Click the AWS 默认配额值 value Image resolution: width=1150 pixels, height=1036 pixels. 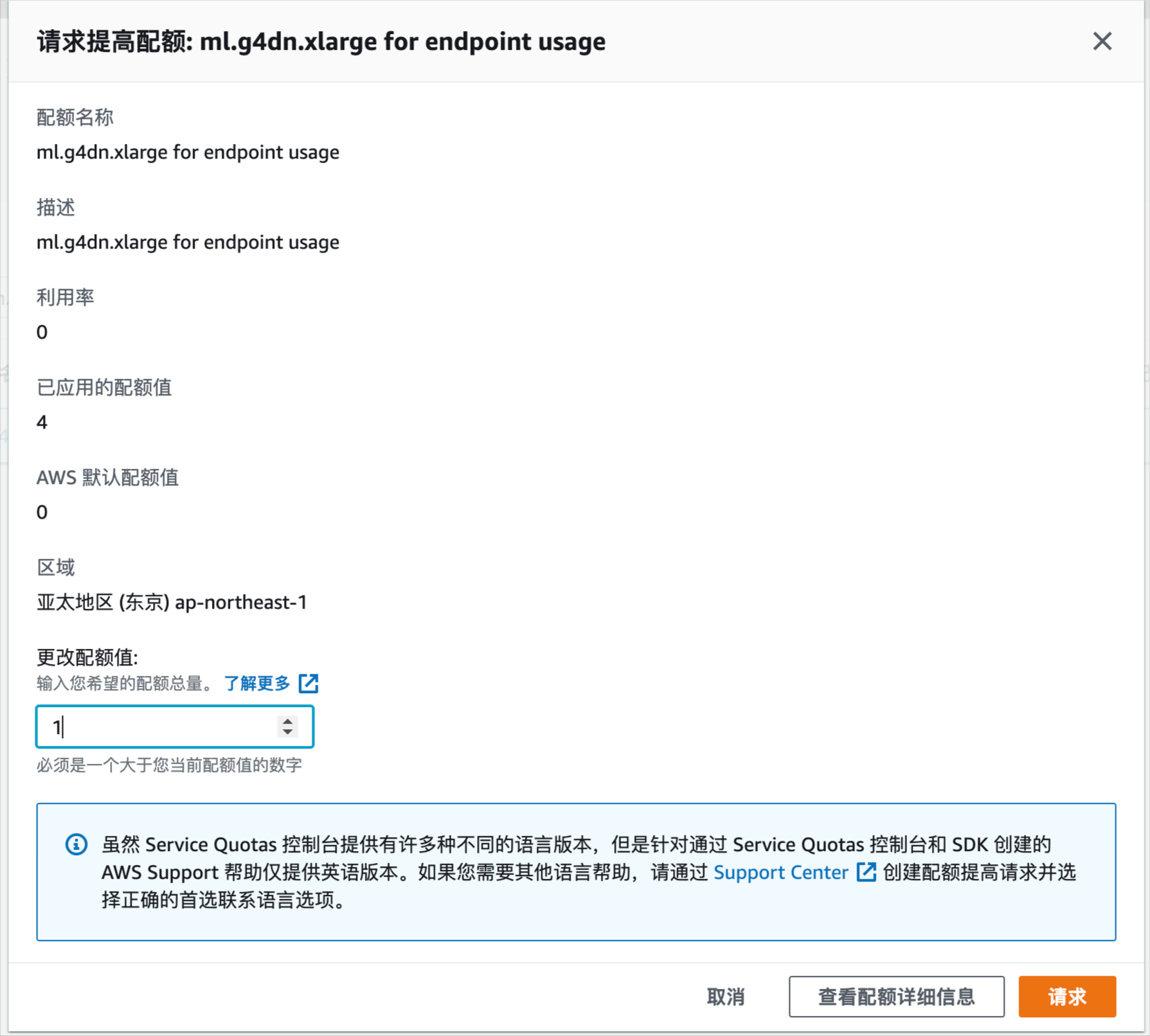42,512
